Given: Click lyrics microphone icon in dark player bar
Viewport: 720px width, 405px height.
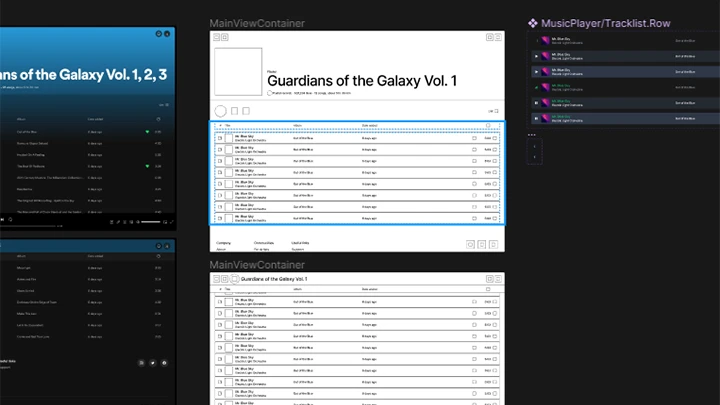Looking at the screenshot, I should point(118,222).
